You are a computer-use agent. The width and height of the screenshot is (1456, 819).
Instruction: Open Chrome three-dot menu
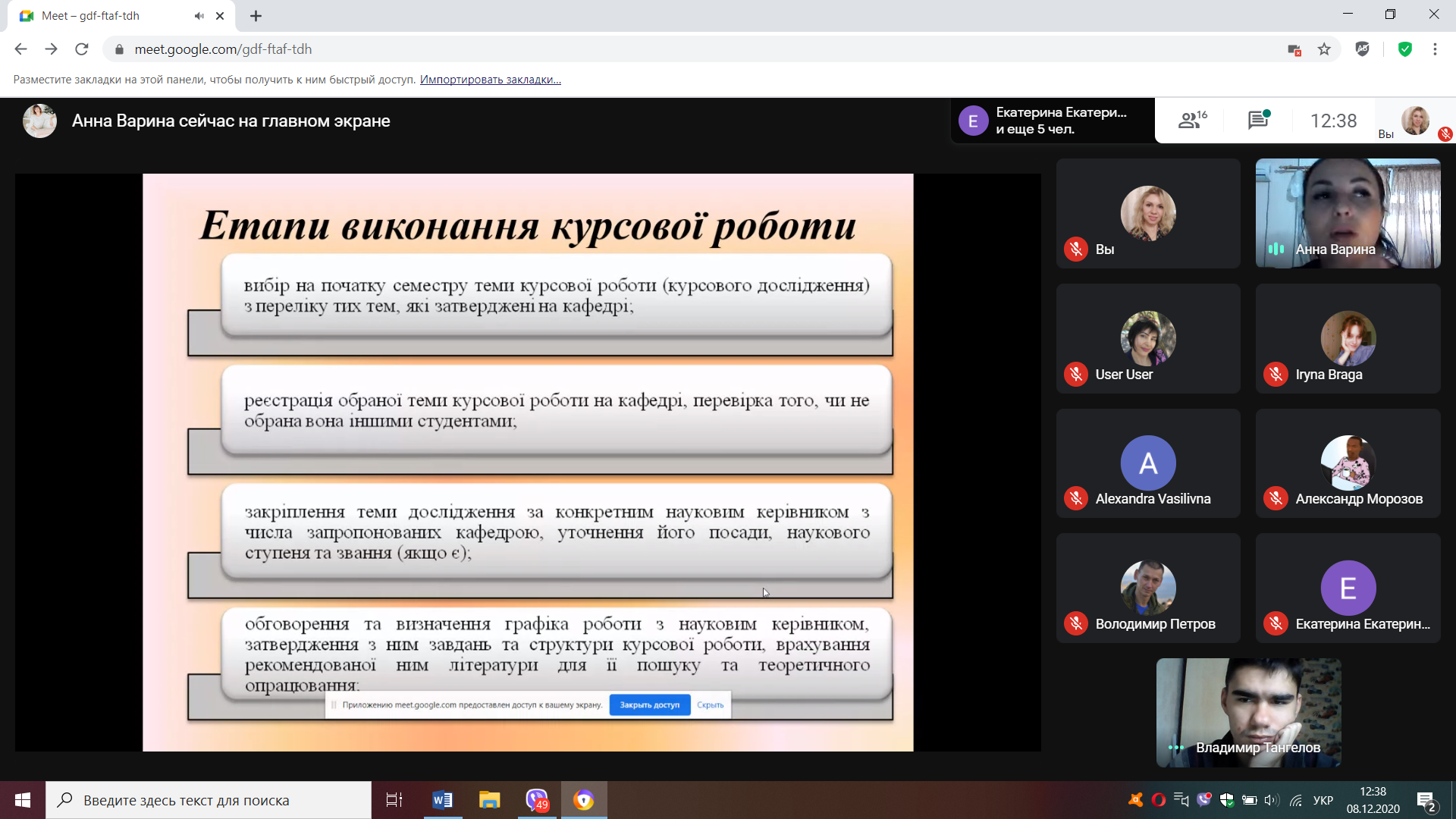[1435, 49]
